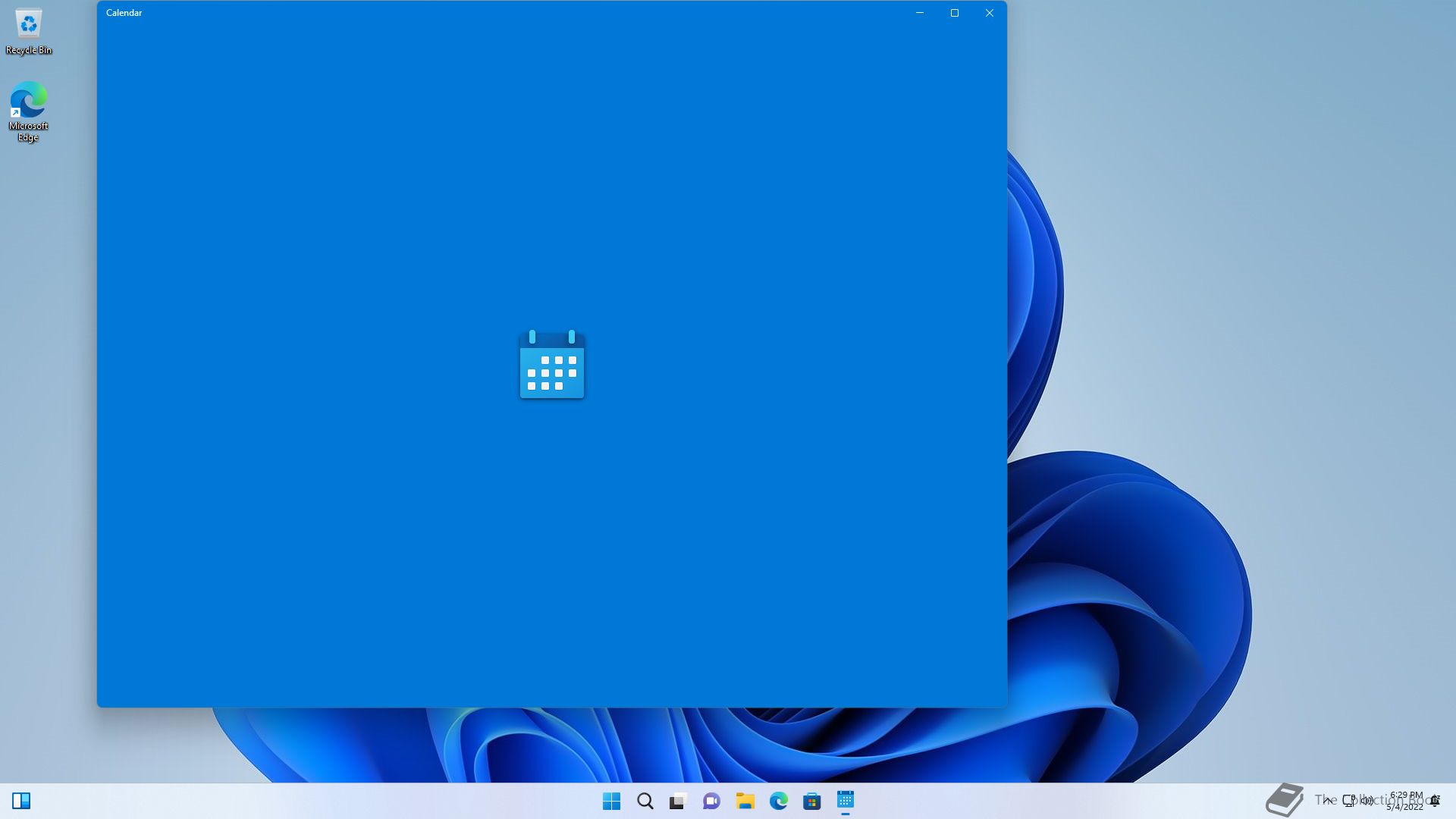Click Calendar splash logo in window
The width and height of the screenshot is (1456, 819).
(x=552, y=365)
